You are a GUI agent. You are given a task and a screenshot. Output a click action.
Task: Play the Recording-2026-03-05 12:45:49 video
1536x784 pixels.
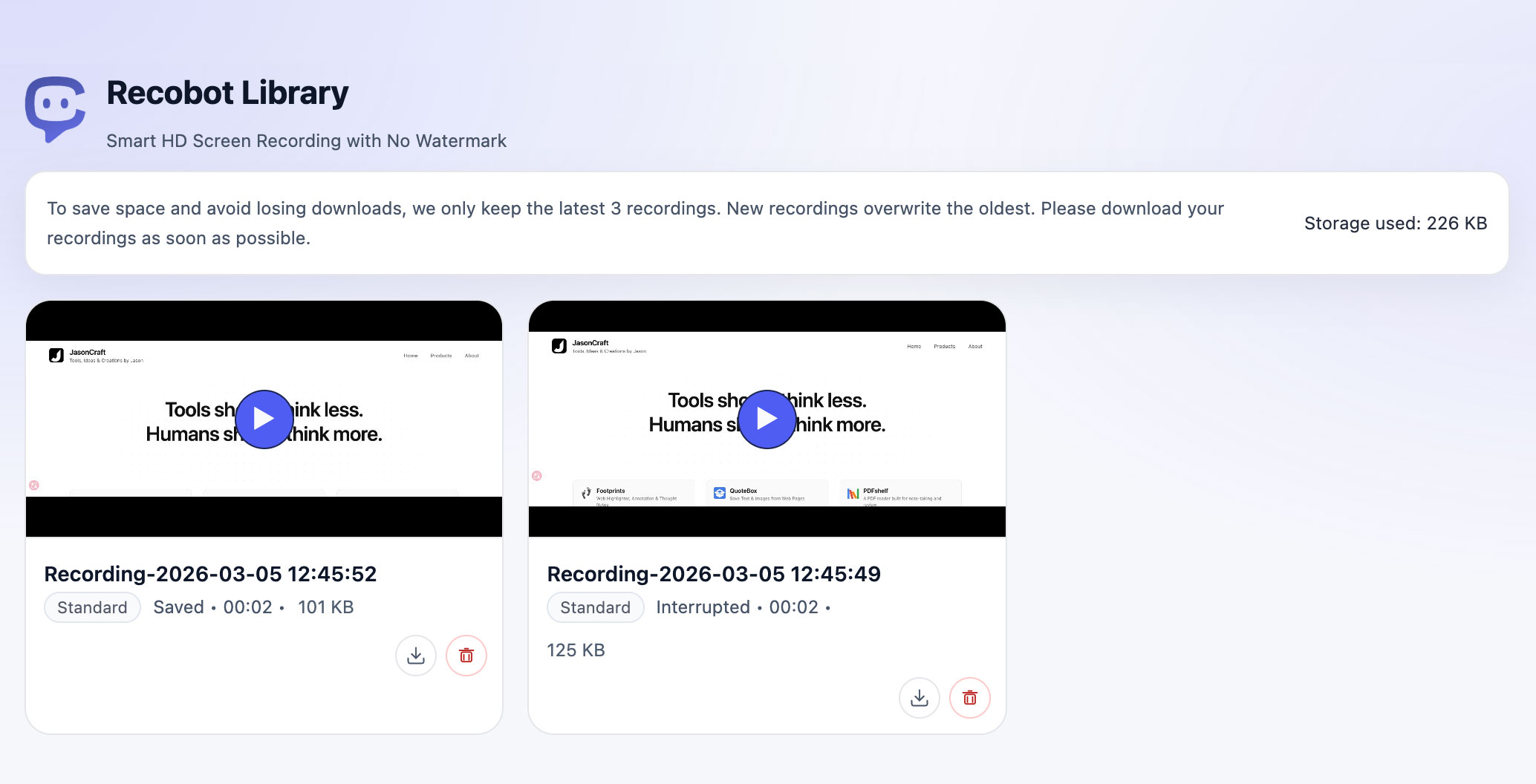tap(767, 419)
